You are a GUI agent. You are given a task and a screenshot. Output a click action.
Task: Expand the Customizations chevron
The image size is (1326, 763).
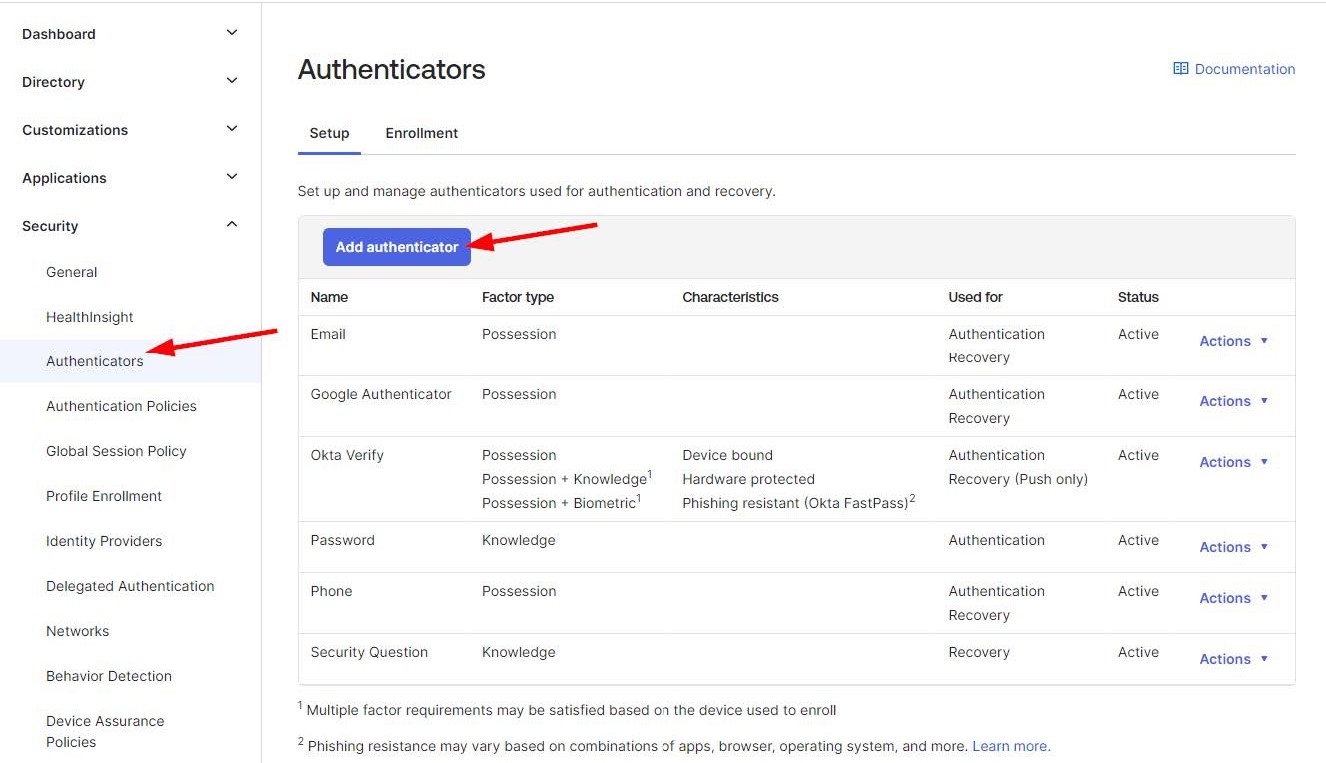coord(232,129)
